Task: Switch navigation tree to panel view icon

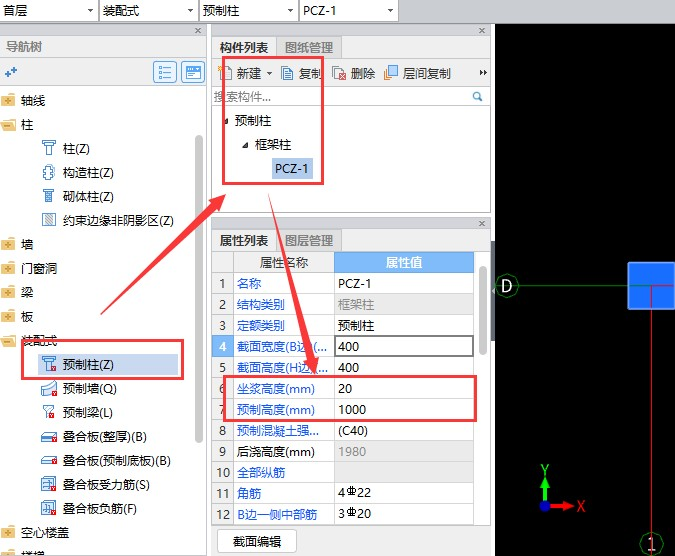Action: 193,72
